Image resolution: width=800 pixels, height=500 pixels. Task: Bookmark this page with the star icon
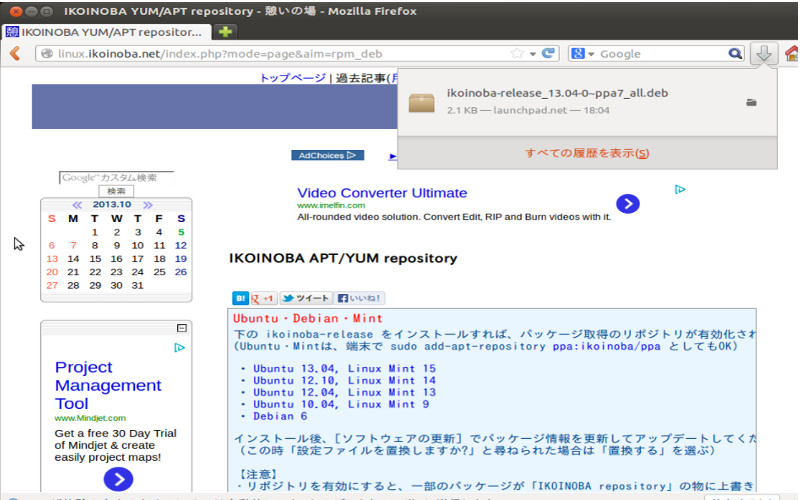point(517,54)
